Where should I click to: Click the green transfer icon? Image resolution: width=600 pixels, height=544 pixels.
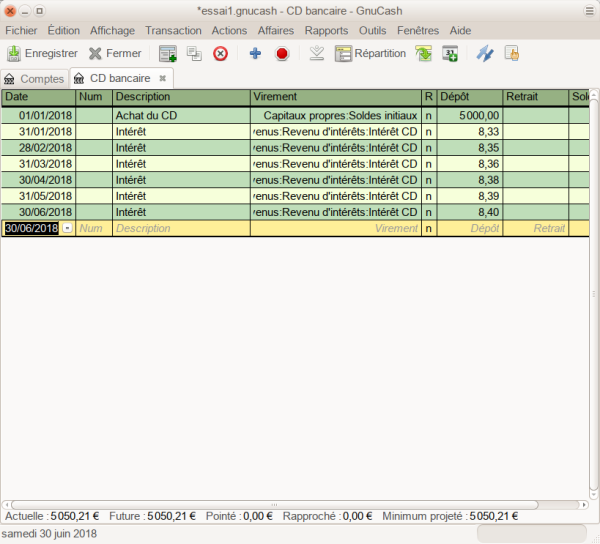click(x=424, y=53)
